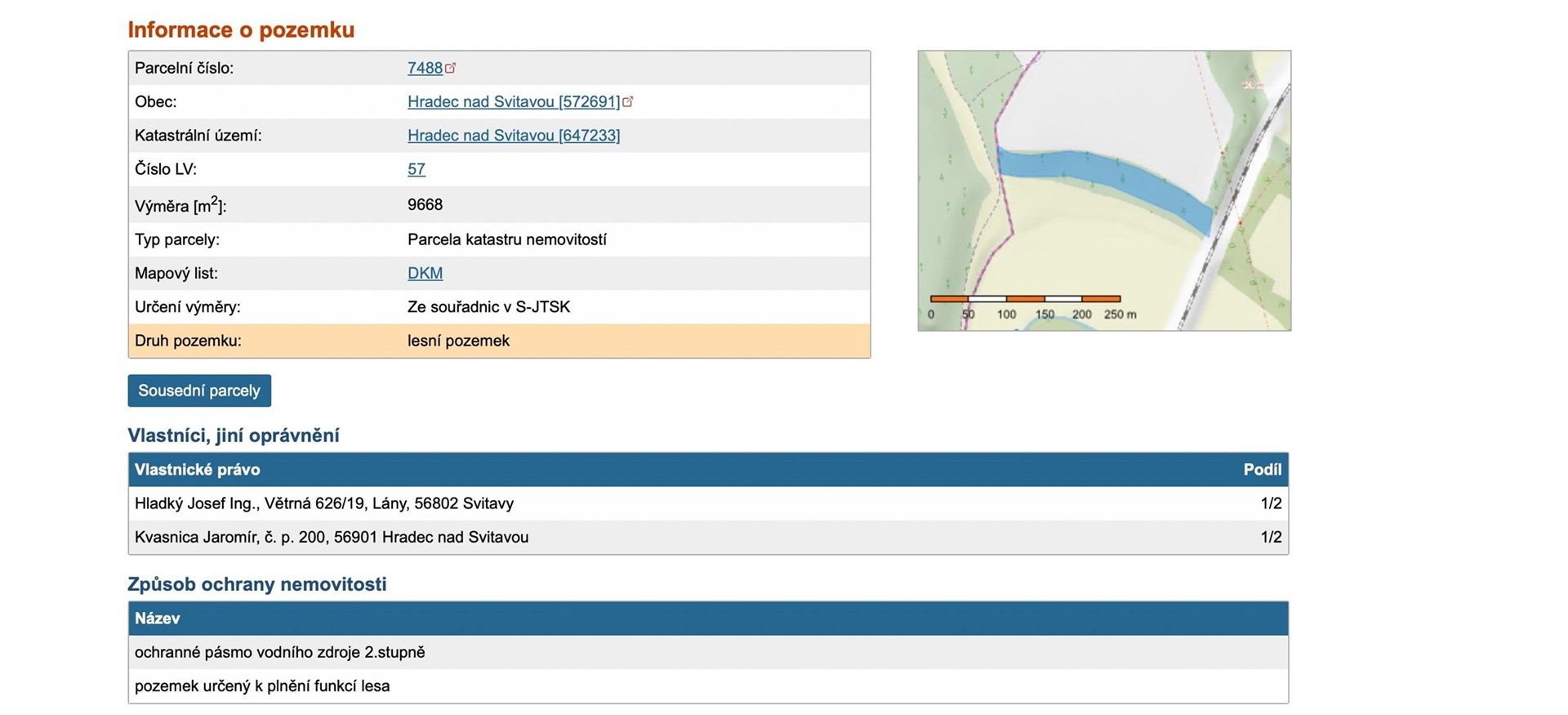Select owner row Kvasnica Jaromír

click(331, 537)
